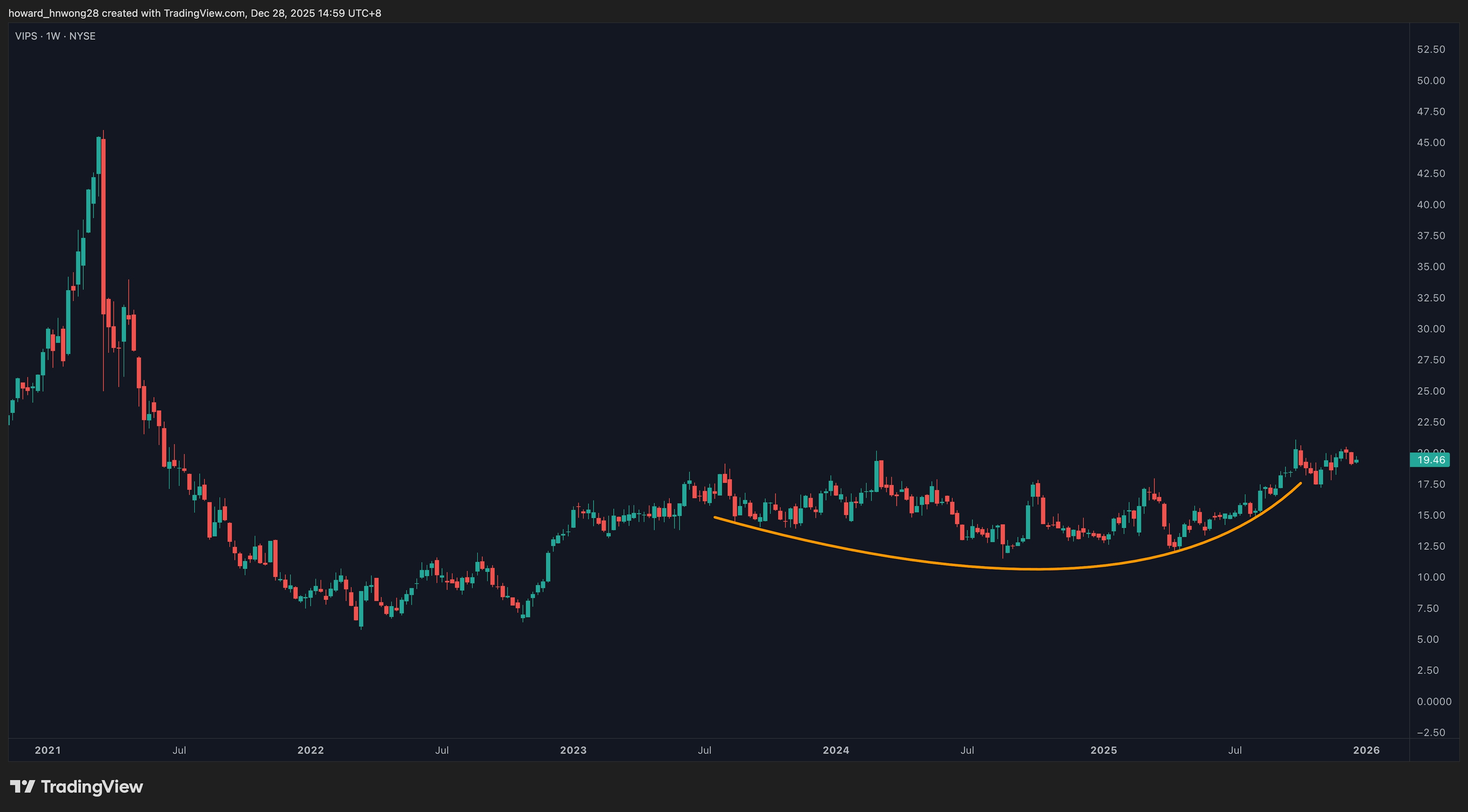Click the 2021 label on time axis
Screen dimensions: 1468x812
[x=47, y=750]
